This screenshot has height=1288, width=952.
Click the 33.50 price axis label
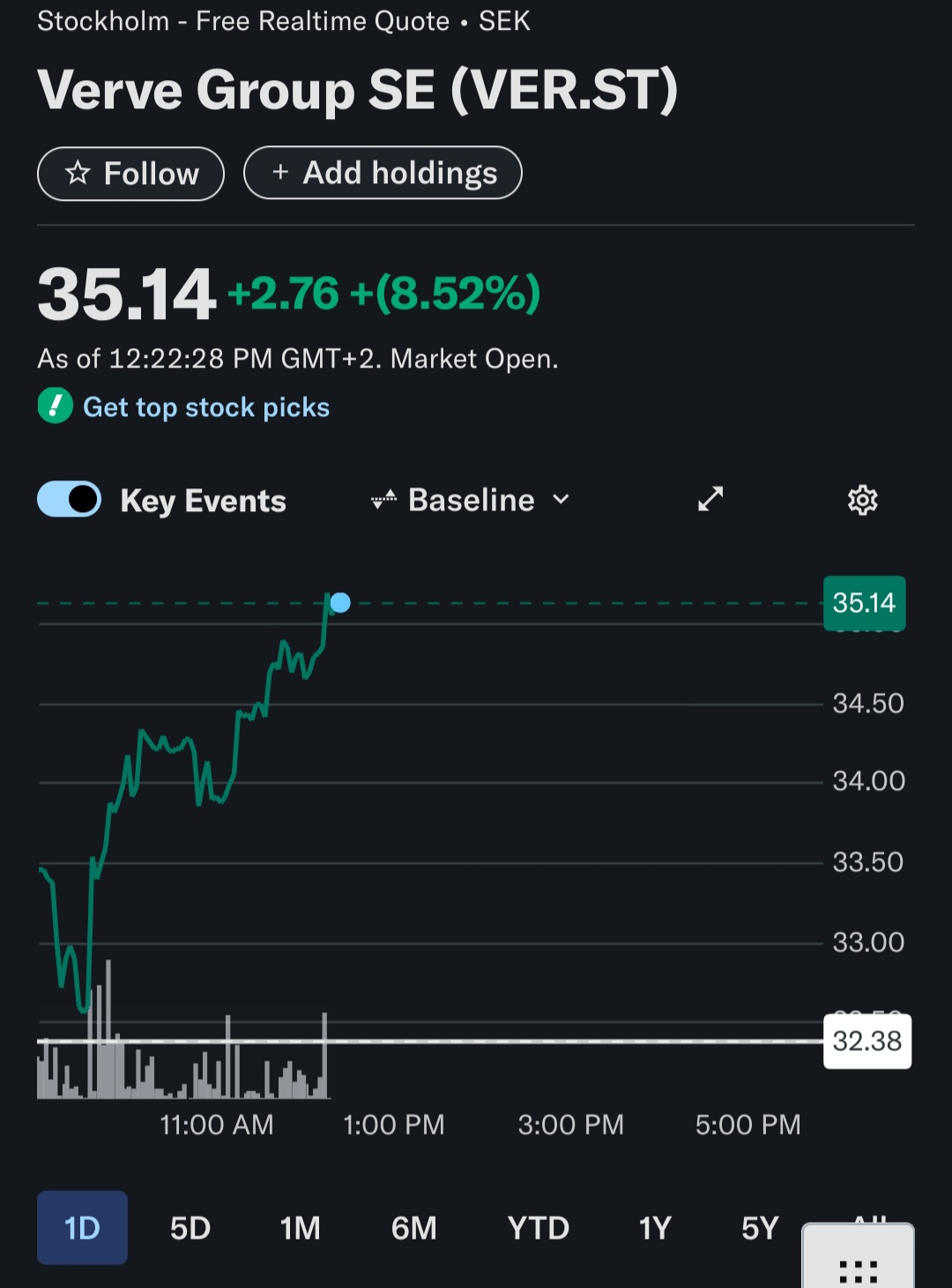click(x=868, y=862)
